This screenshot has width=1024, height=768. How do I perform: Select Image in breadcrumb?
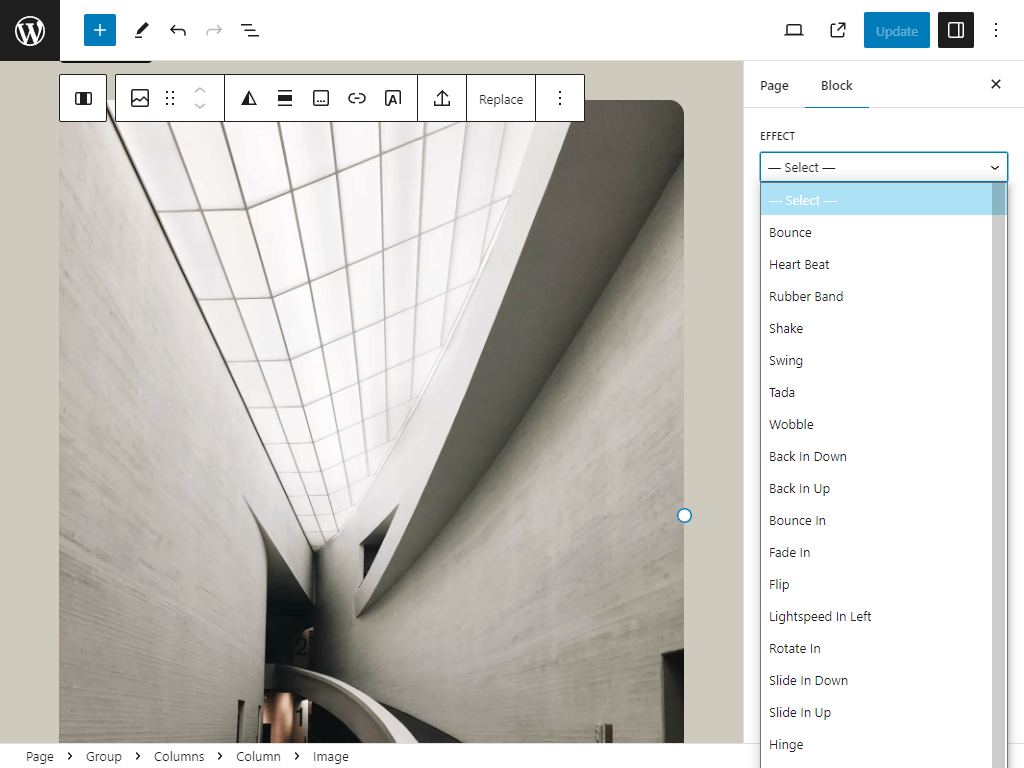point(330,756)
